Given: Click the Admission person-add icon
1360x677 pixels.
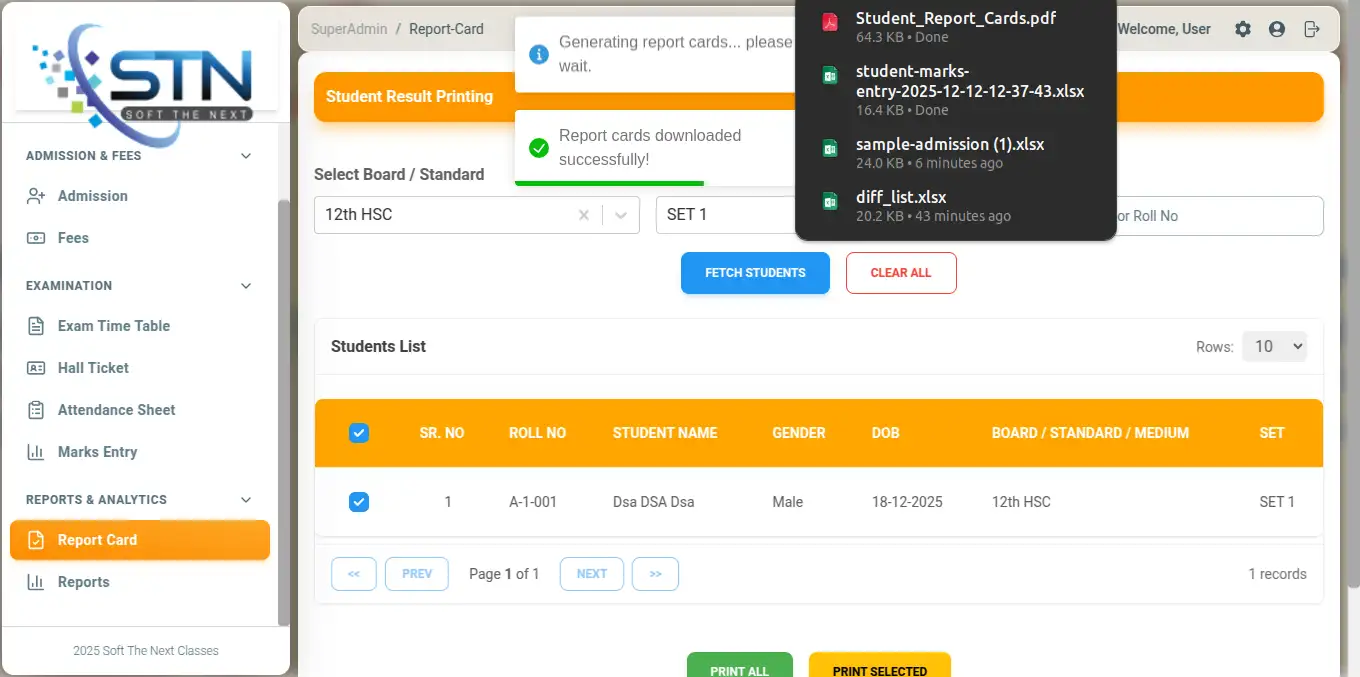Looking at the screenshot, I should click(36, 196).
